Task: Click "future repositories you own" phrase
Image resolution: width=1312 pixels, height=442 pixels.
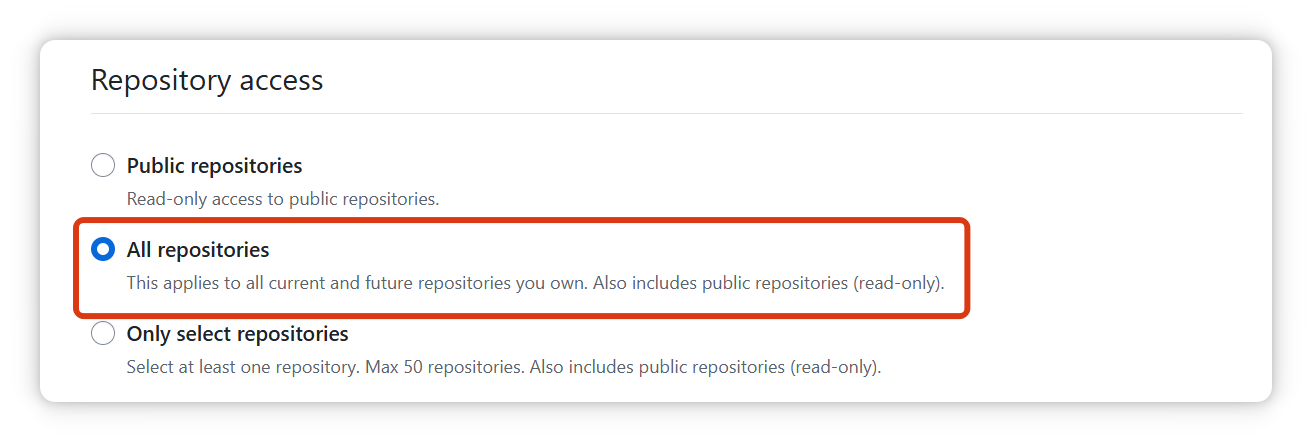Action: [474, 283]
